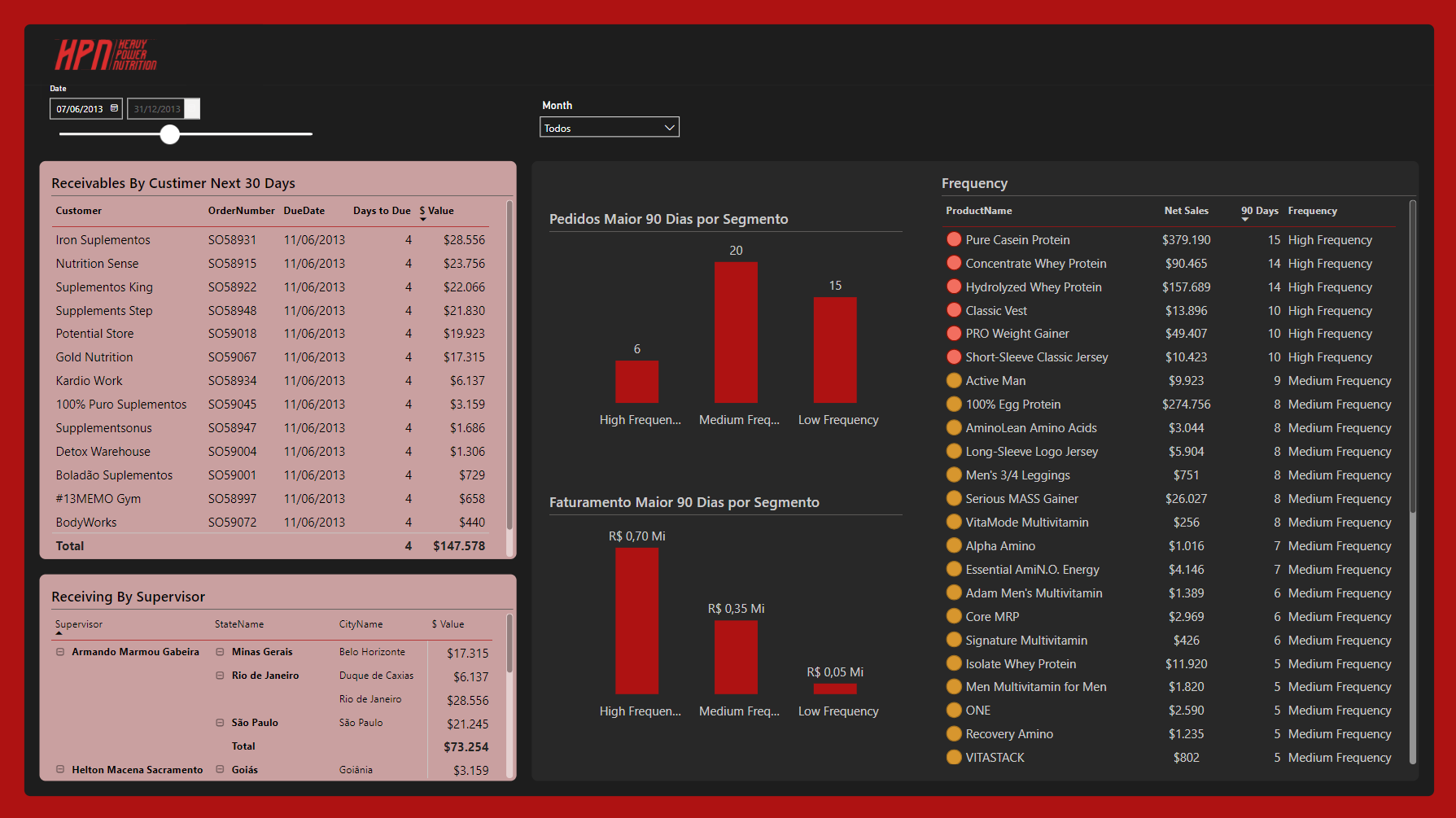
Task: Open the Month dropdown showing Todos
Action: 609,128
